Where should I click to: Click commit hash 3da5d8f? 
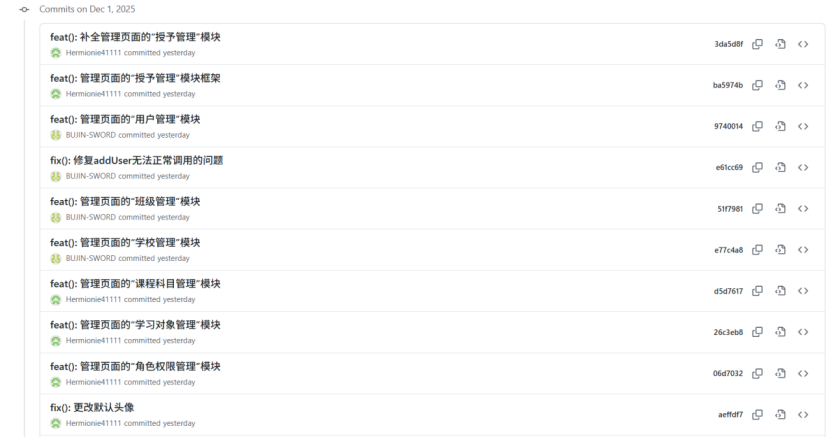(x=728, y=44)
